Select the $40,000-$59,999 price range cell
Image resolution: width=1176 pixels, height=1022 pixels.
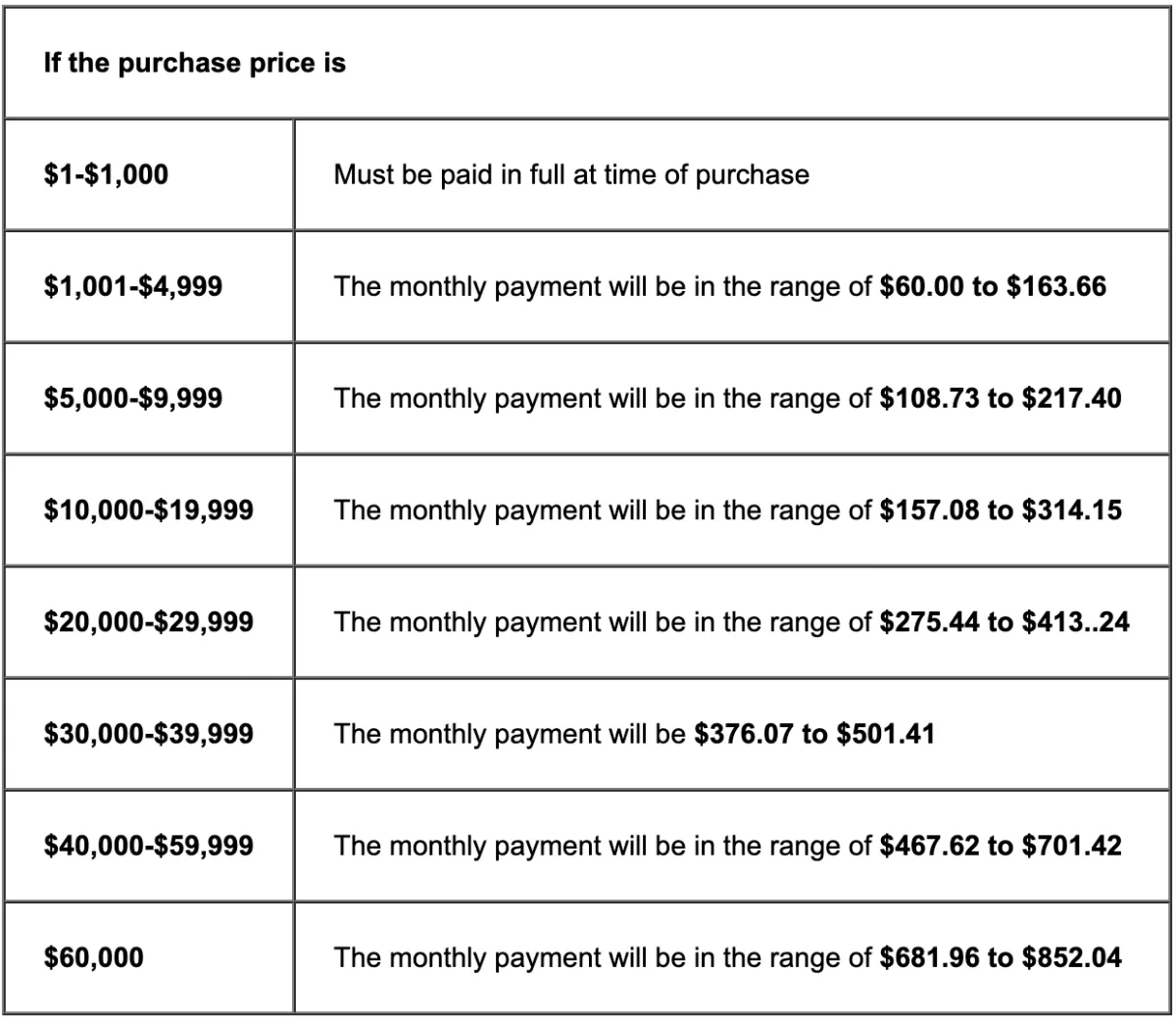tap(149, 846)
